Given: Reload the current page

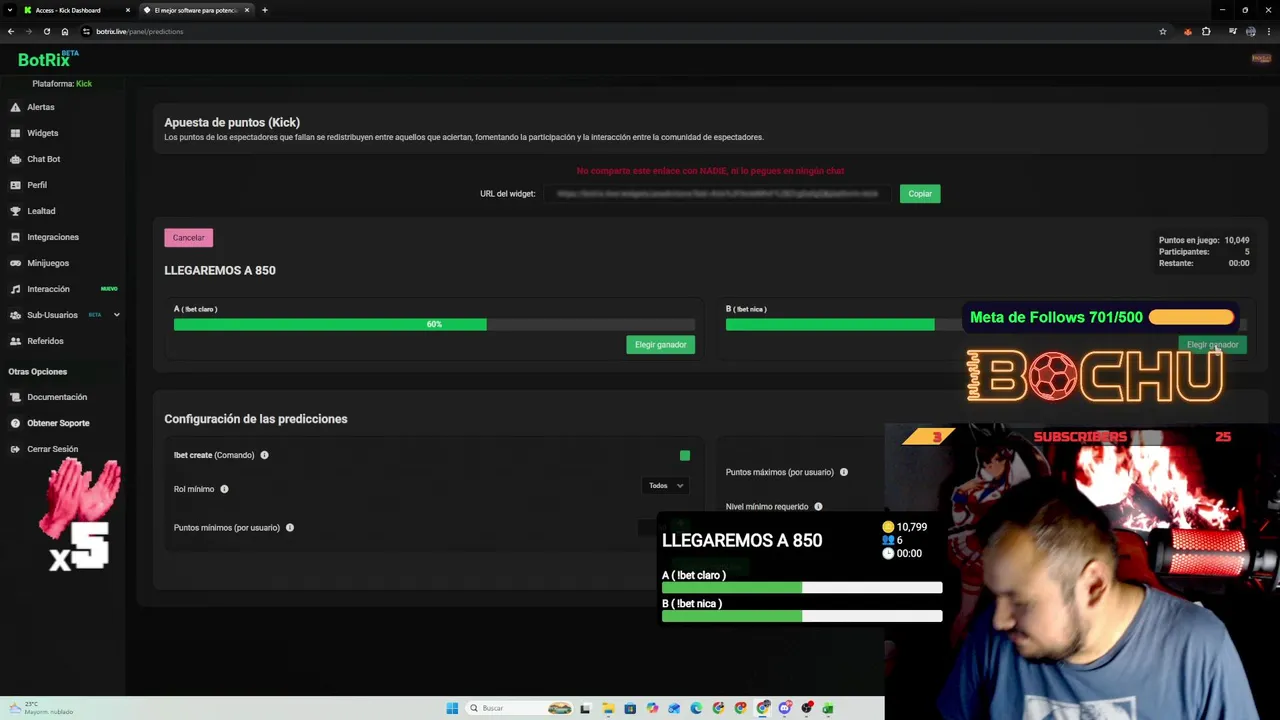Looking at the screenshot, I should point(46,31).
